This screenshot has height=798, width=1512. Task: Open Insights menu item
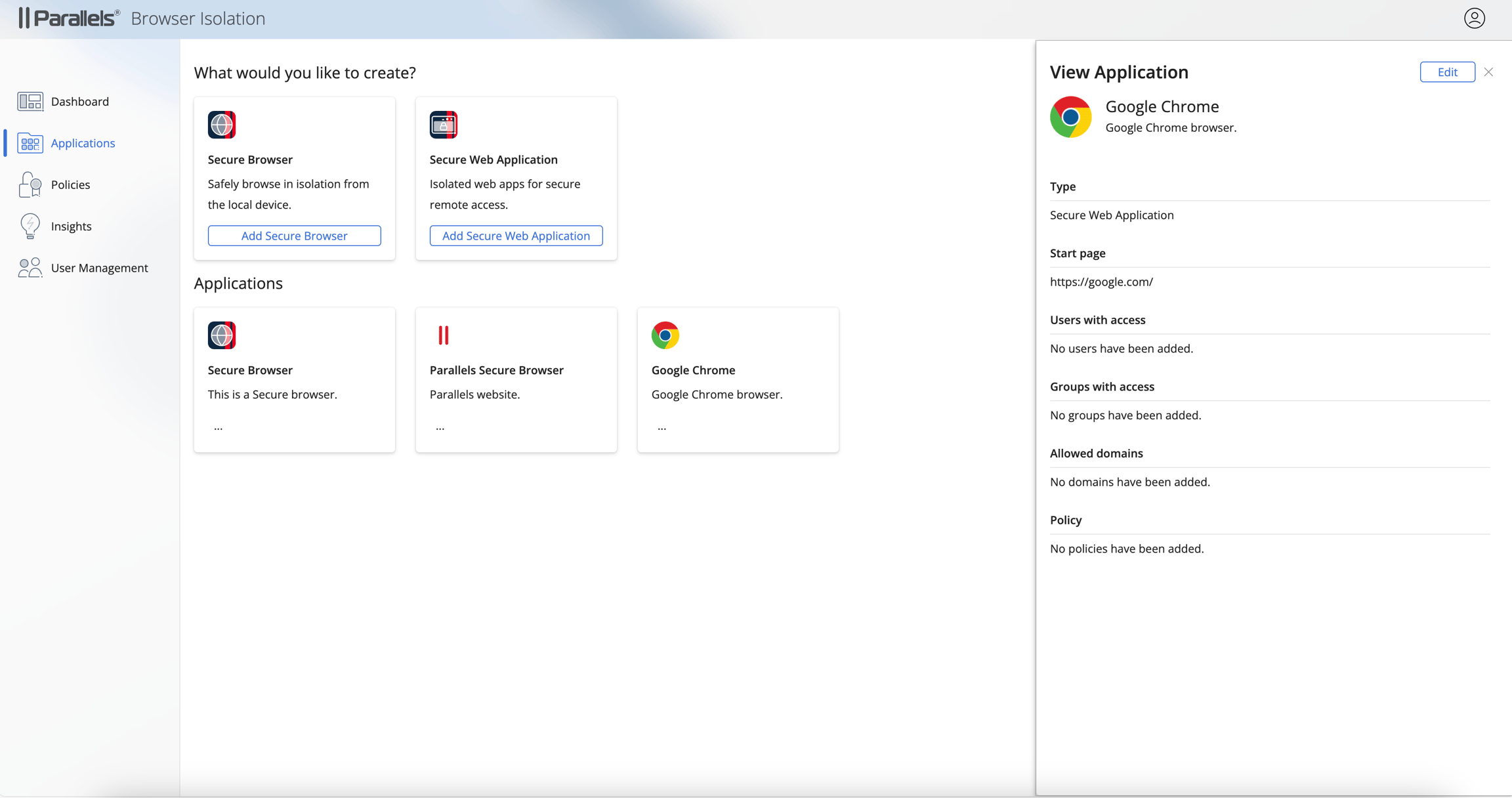pos(72,226)
